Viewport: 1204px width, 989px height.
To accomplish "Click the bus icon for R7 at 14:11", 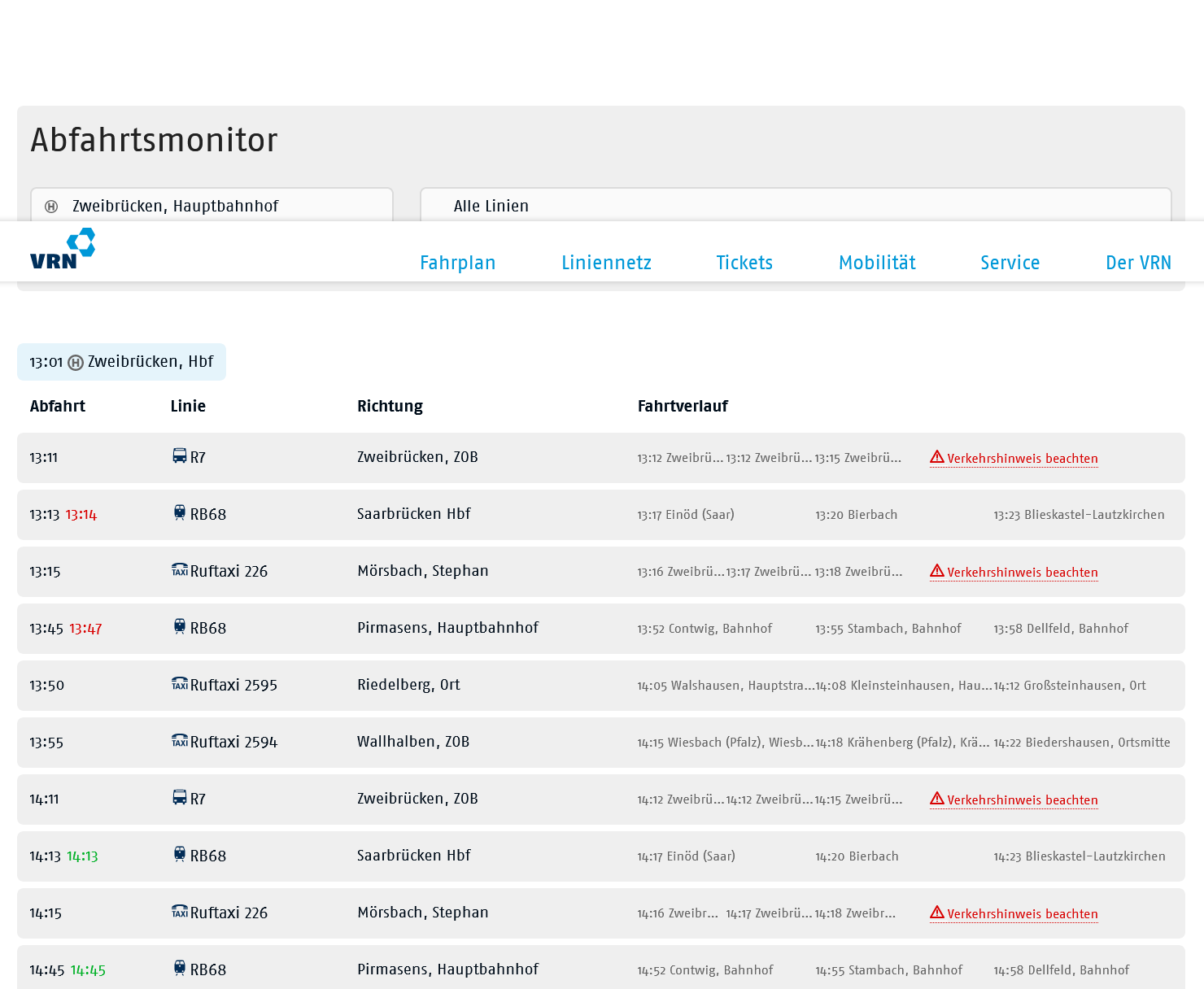I will coord(180,798).
